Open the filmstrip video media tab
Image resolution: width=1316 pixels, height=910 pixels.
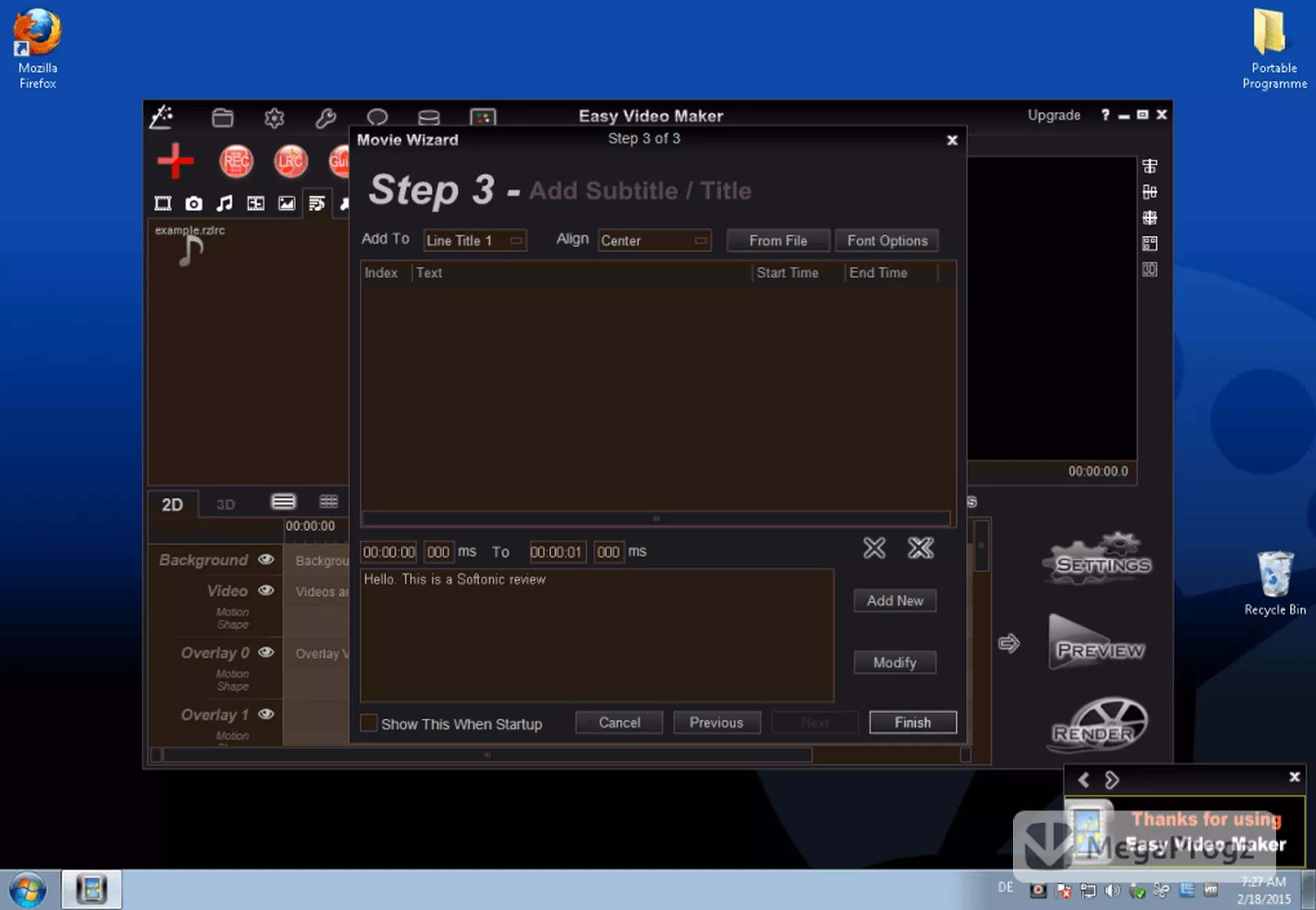(x=163, y=203)
